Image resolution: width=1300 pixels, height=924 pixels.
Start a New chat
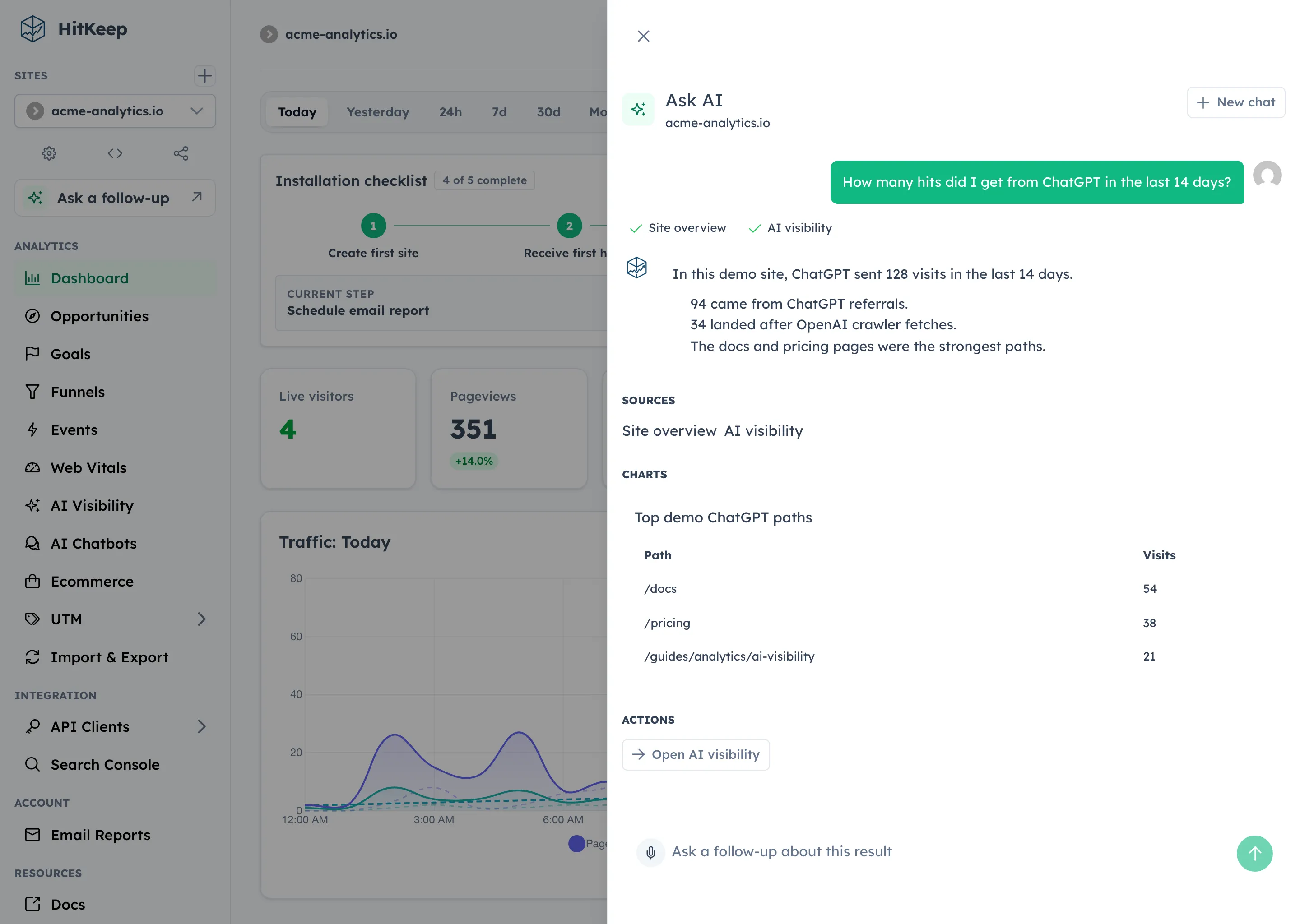(x=1236, y=102)
